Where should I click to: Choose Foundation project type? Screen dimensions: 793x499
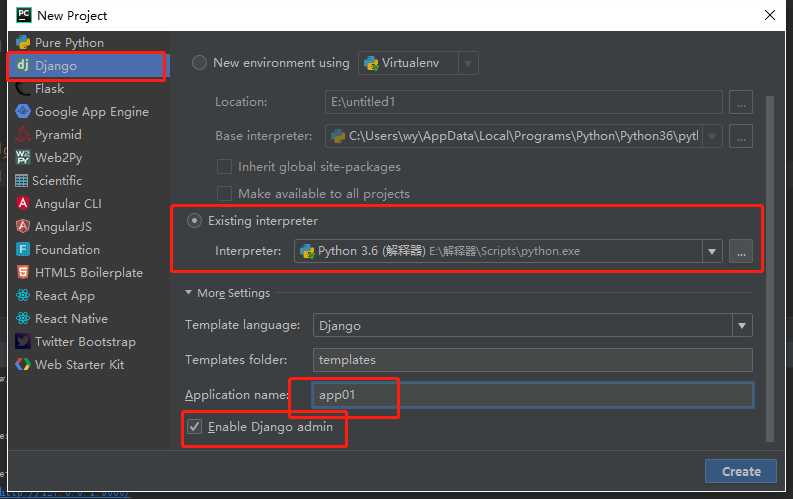click(67, 249)
